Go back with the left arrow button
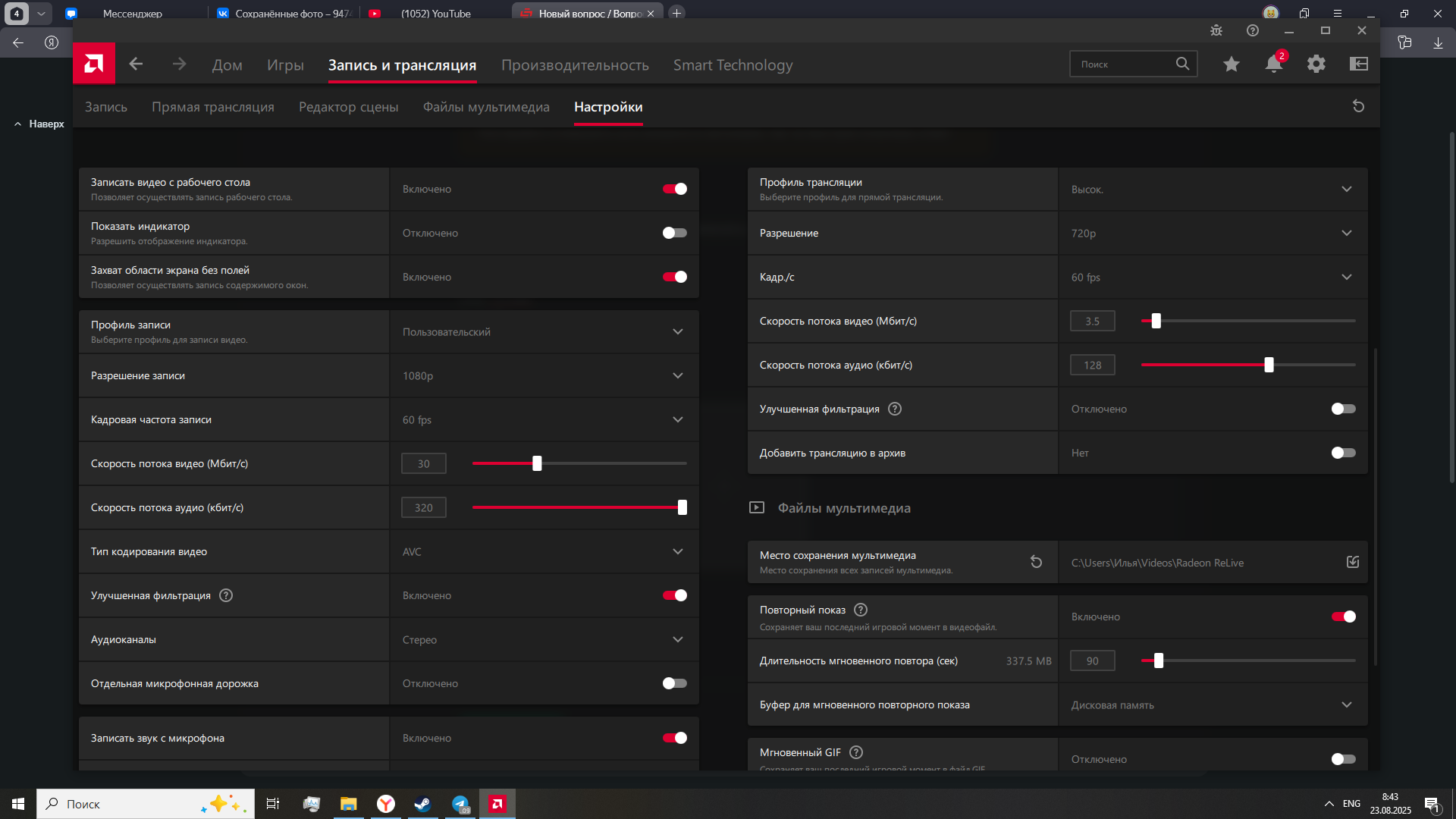Viewport: 1456px width, 819px height. pos(136,64)
